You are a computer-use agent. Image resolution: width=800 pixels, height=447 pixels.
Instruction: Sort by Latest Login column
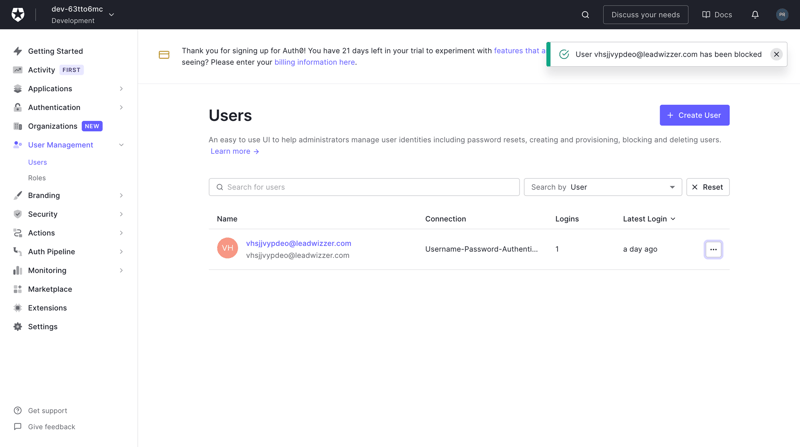click(x=649, y=219)
